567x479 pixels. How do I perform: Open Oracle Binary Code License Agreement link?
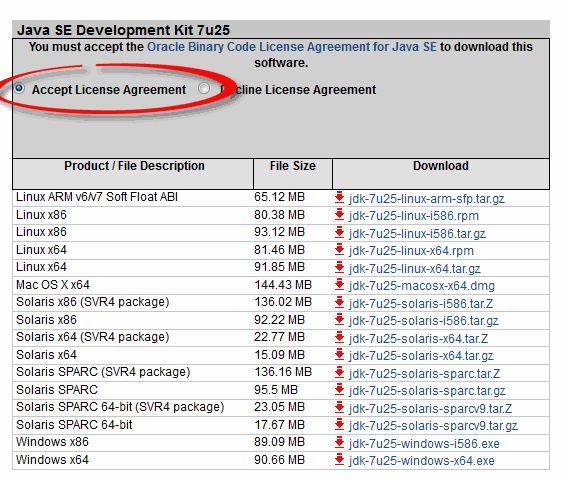[x=292, y=47]
